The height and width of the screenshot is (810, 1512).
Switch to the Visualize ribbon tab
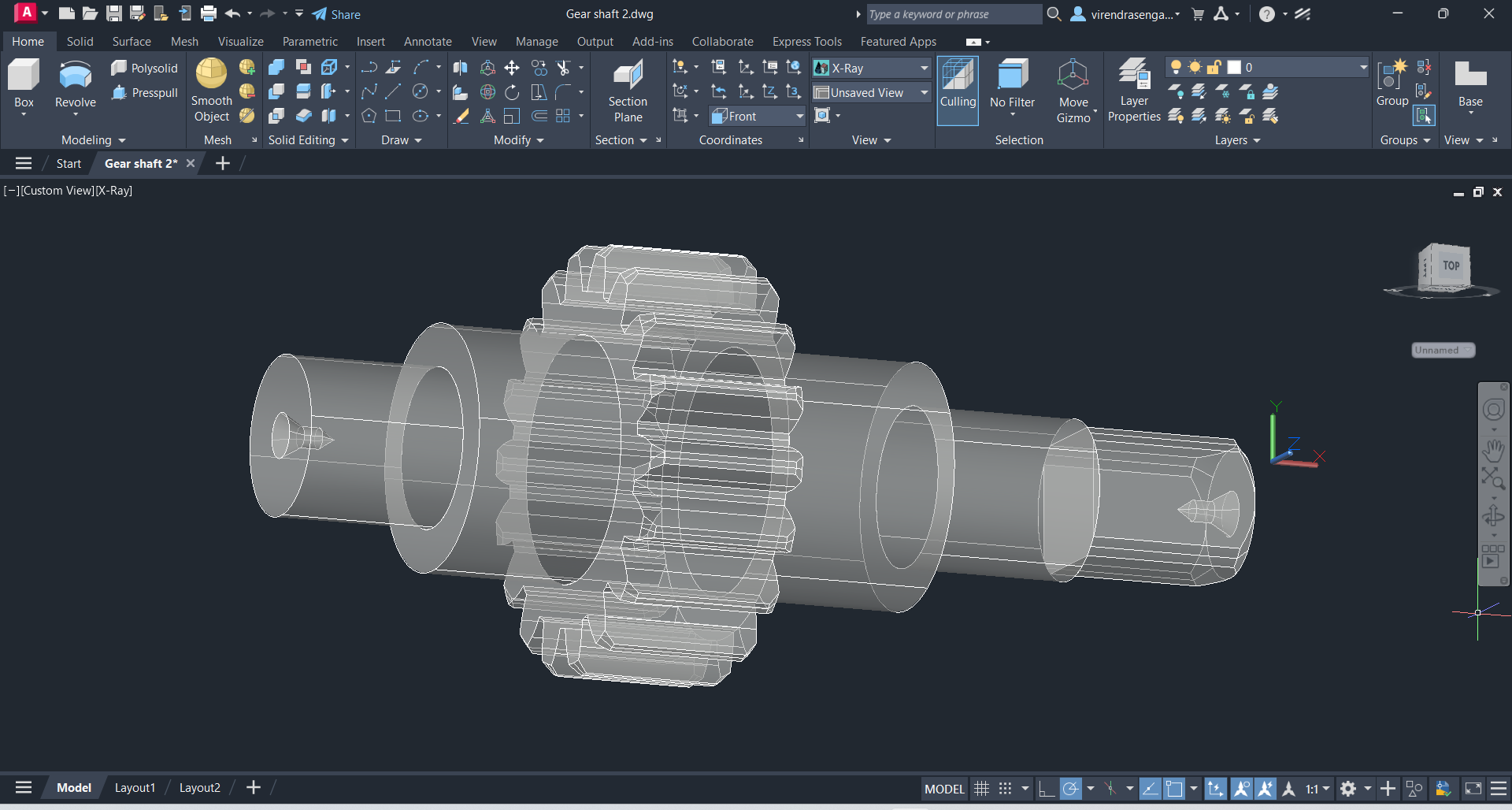click(240, 42)
